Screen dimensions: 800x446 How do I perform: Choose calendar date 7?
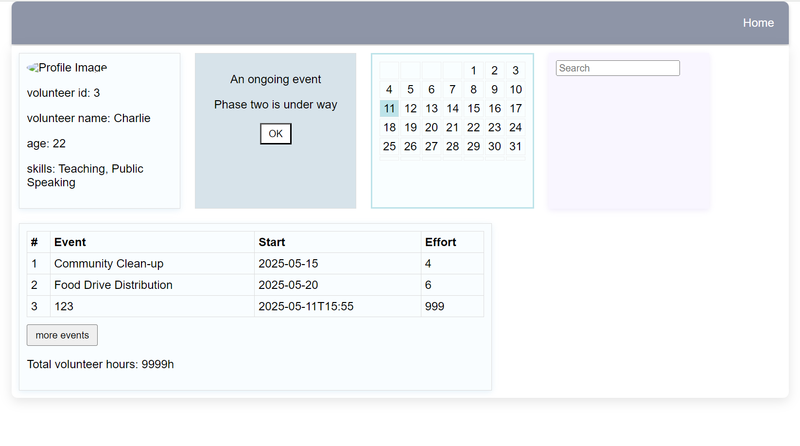[x=453, y=89]
